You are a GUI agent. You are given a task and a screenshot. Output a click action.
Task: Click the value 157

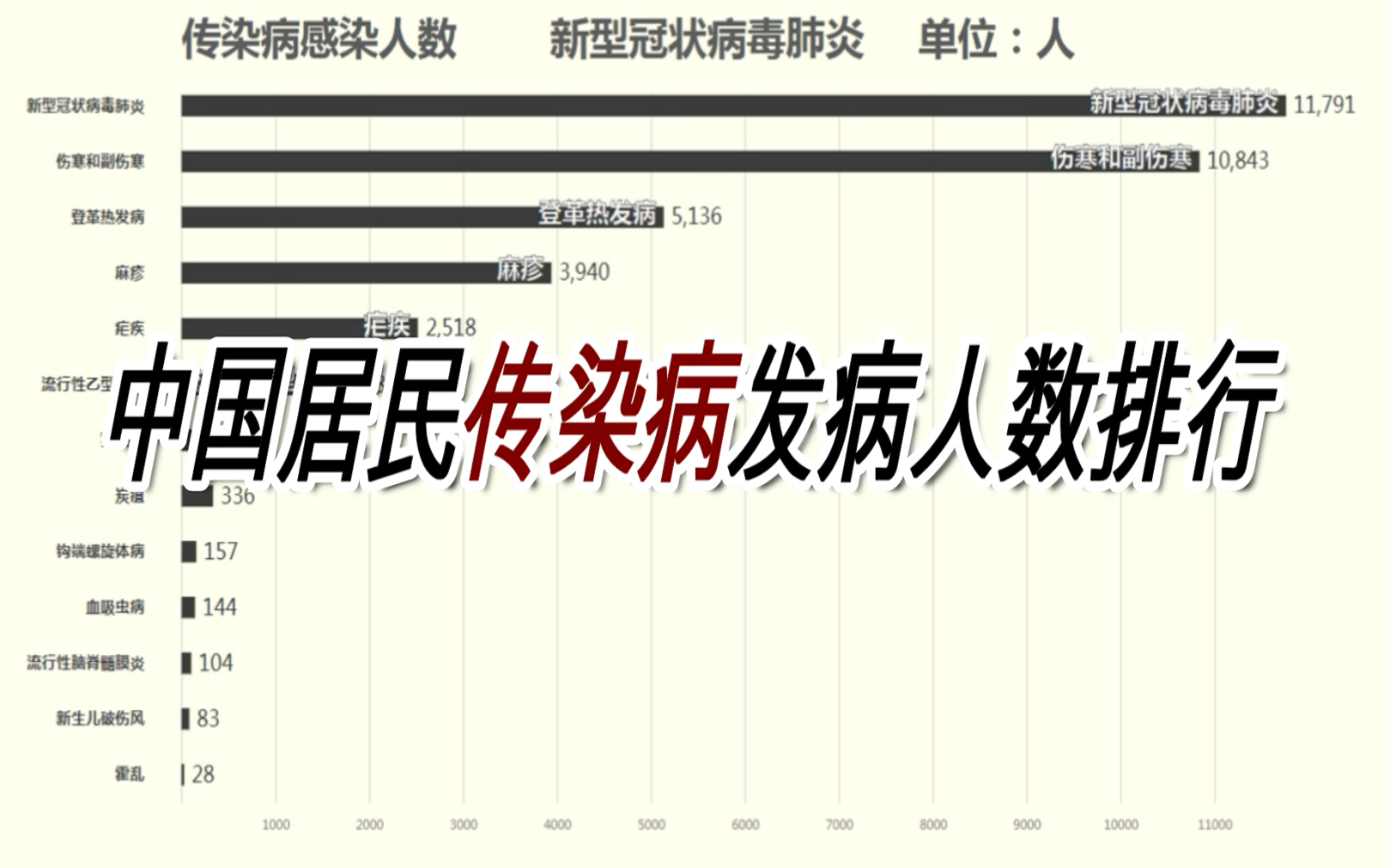coord(221,551)
